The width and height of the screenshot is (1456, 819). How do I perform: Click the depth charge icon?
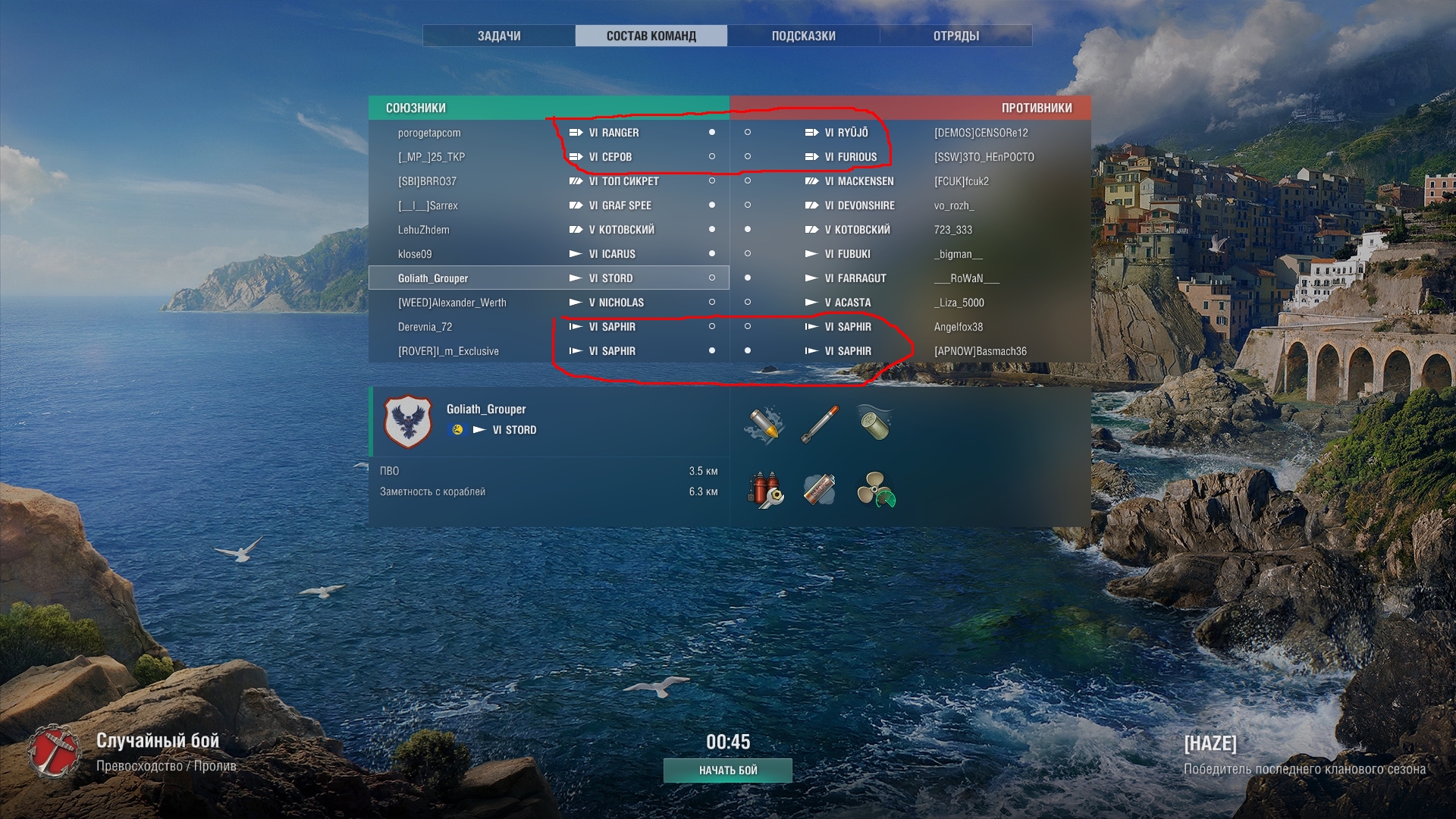[875, 423]
